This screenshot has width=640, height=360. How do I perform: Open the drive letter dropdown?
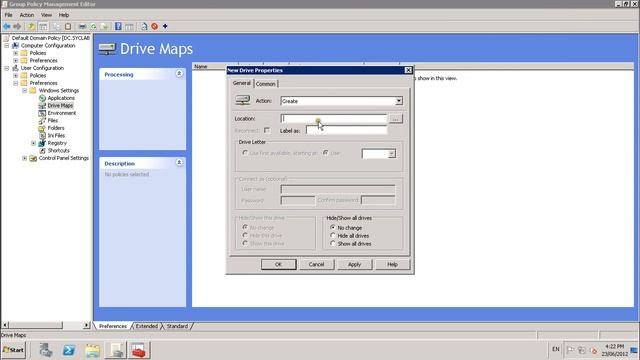coord(391,153)
